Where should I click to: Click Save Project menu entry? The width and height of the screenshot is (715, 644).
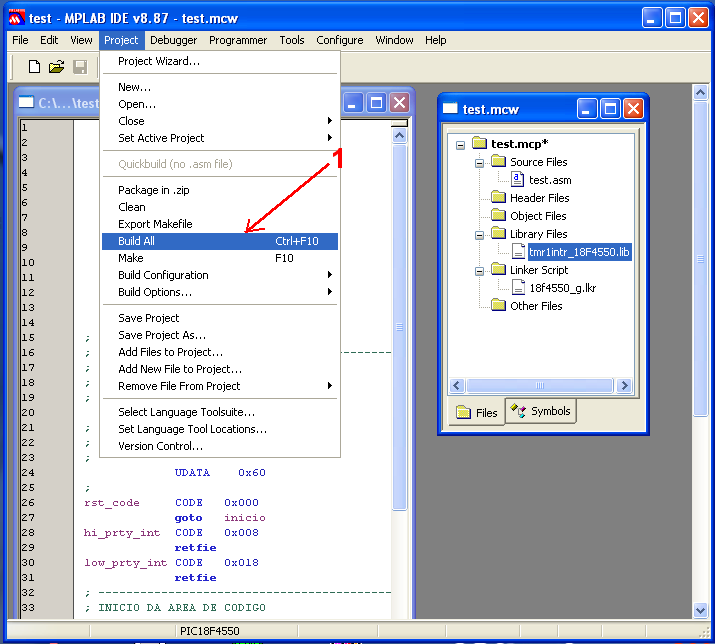coord(220,318)
